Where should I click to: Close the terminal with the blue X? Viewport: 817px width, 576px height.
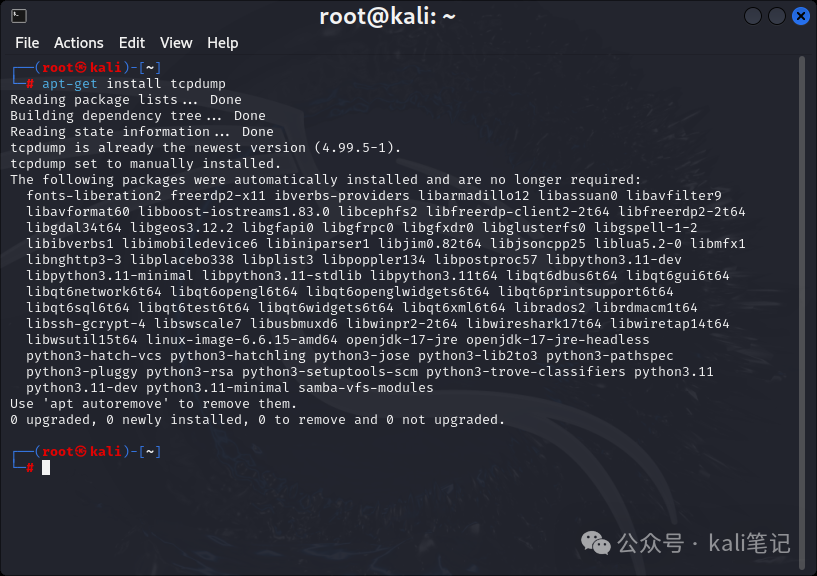(801, 16)
